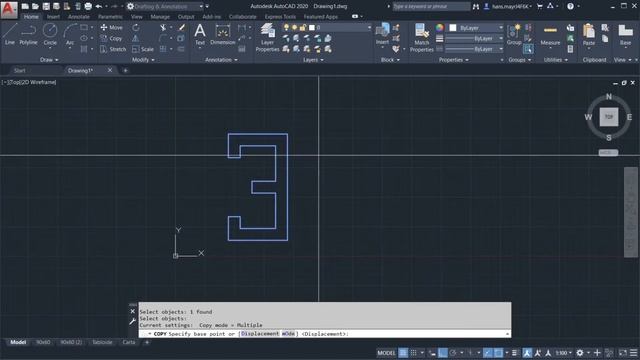Expand the Modify panel
The width and height of the screenshot is (640, 360).
143,60
